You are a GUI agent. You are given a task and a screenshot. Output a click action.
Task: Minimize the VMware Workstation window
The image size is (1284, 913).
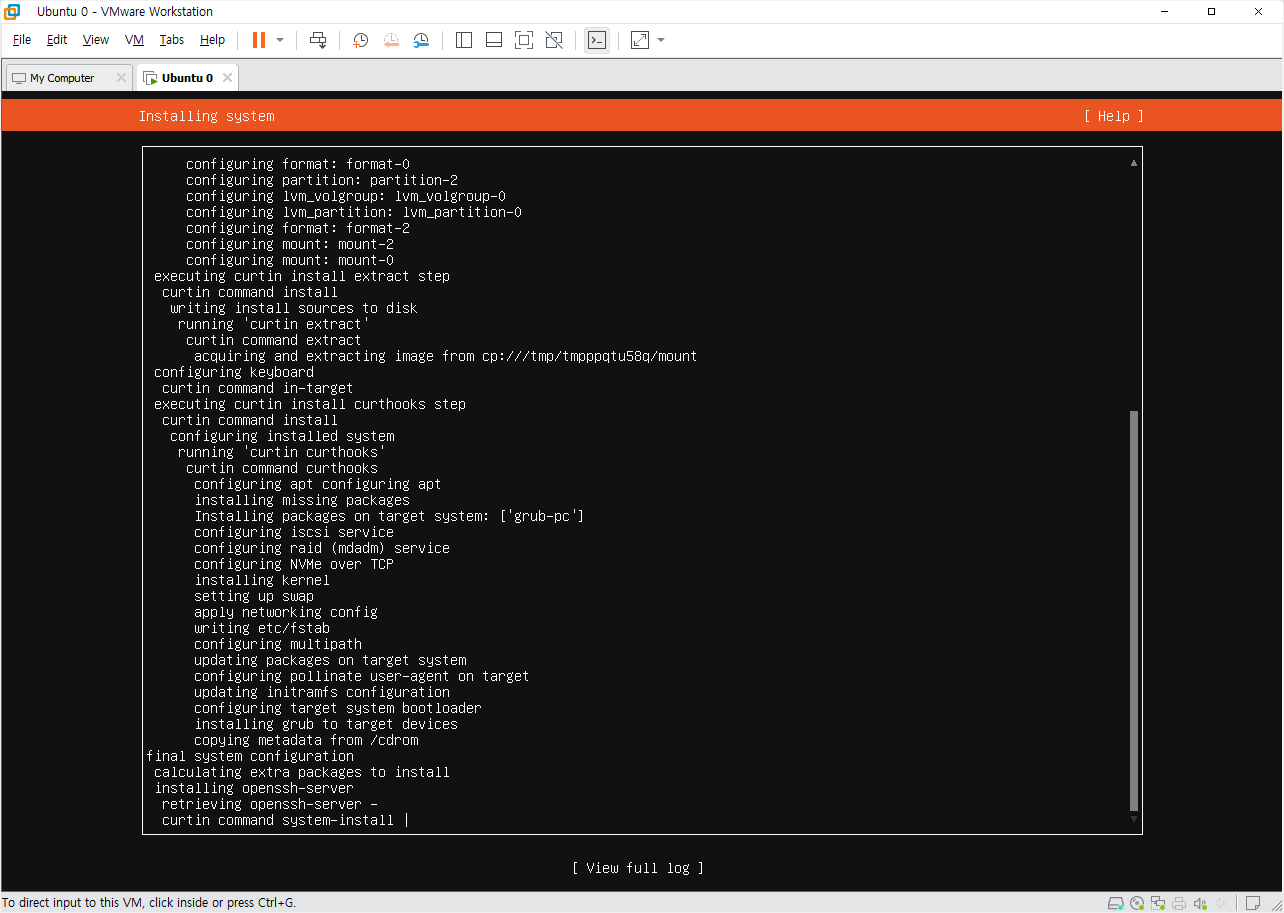click(1166, 12)
